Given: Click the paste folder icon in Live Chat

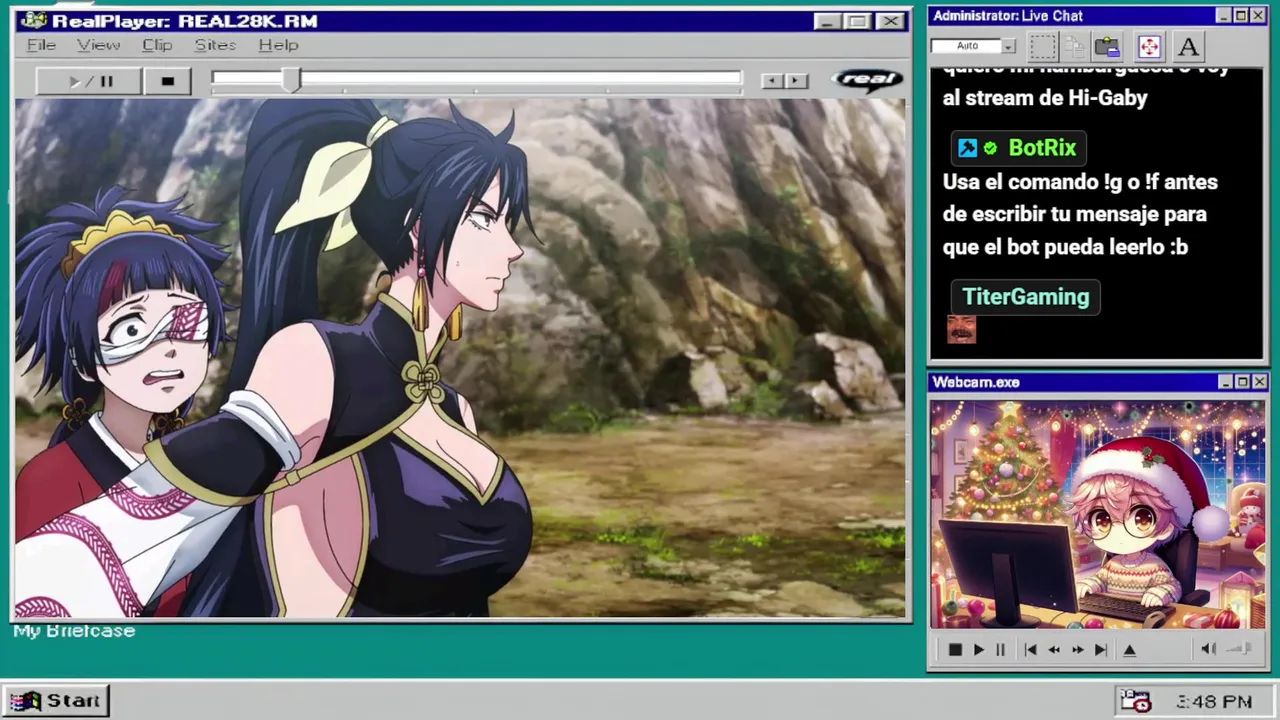Looking at the screenshot, I should click(x=1107, y=46).
